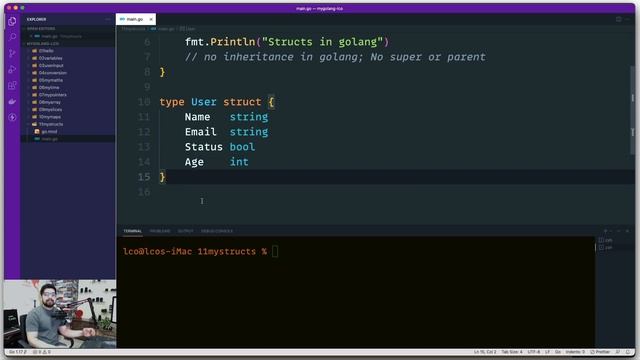Close the terminal panel
640x360 pixels.
[x=627, y=231]
